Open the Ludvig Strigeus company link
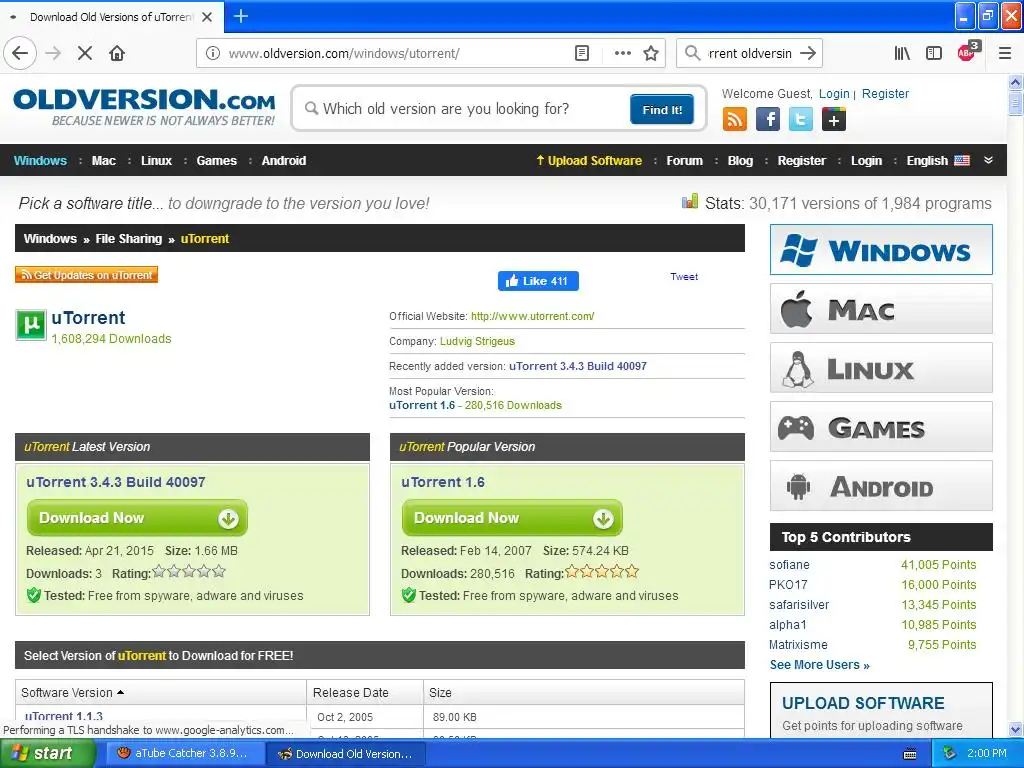 point(477,342)
